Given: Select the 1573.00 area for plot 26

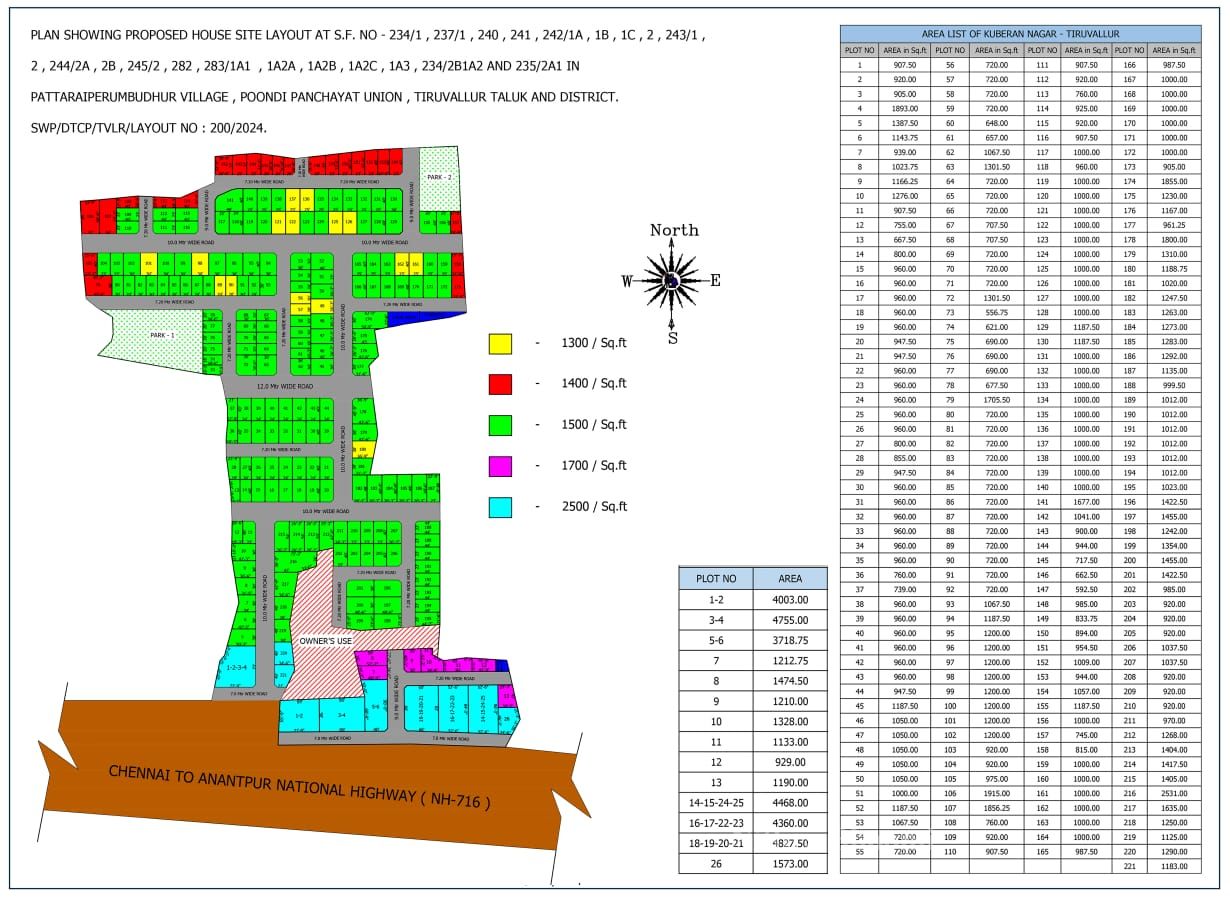Looking at the screenshot, I should (x=790, y=863).
